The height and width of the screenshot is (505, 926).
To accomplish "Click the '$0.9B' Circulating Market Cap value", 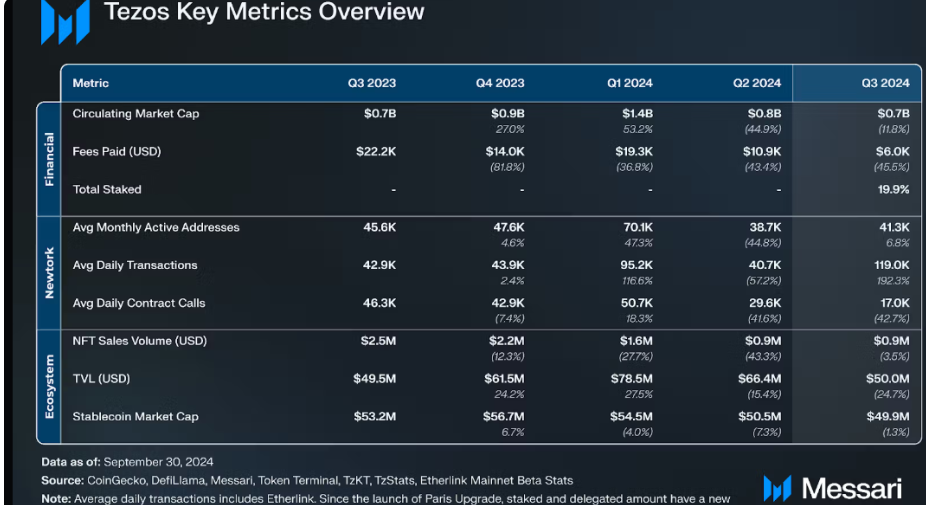I will [x=507, y=113].
